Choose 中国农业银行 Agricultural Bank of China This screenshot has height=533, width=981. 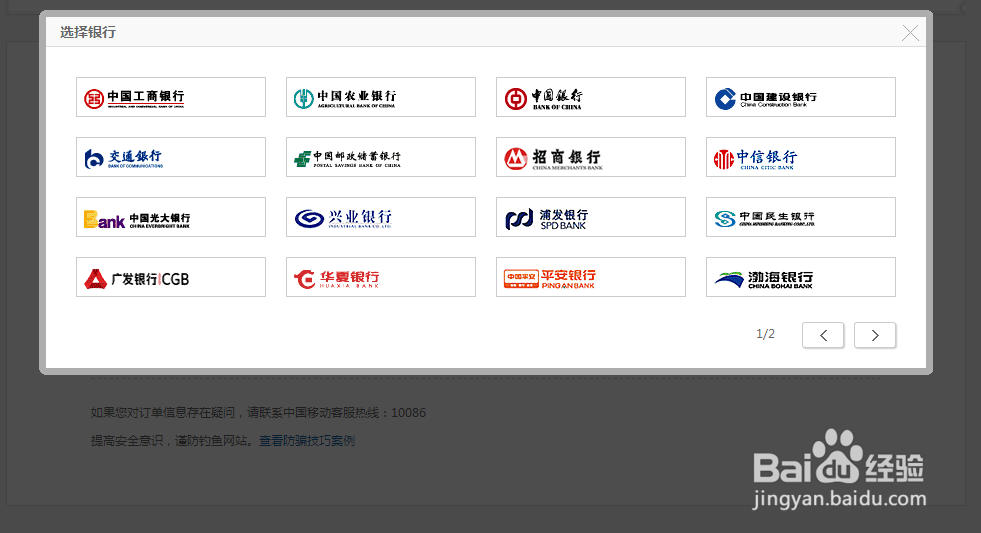[381, 97]
